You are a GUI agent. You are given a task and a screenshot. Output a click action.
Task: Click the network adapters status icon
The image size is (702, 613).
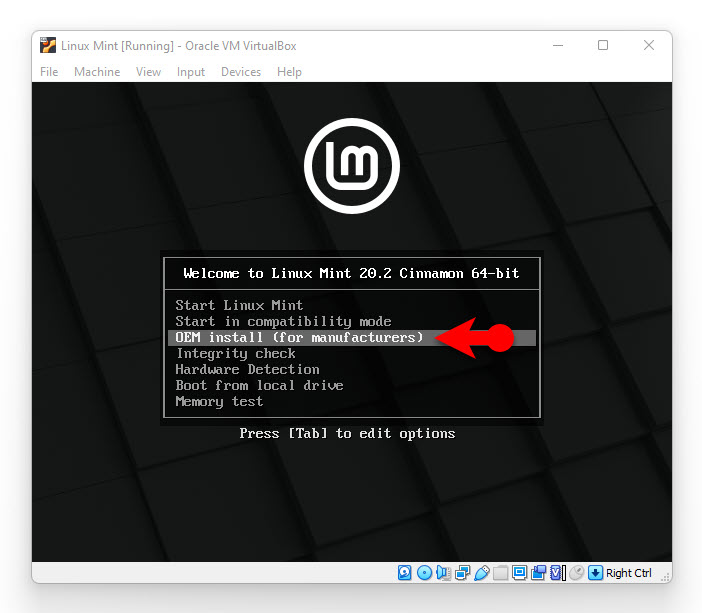pyautogui.click(x=462, y=573)
